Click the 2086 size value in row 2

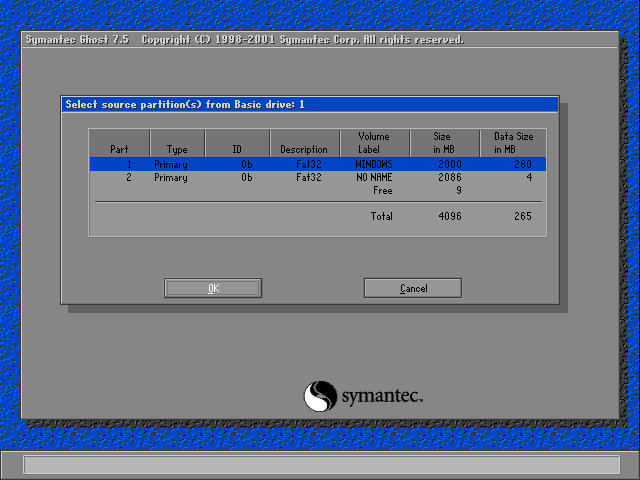click(x=450, y=178)
